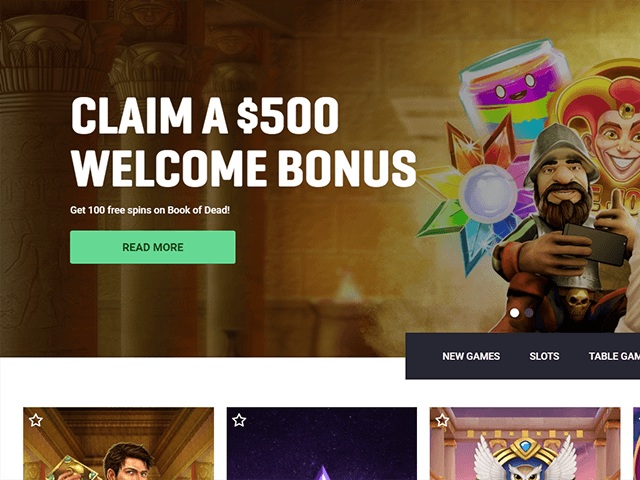Open the TABLE GAMES category
The height and width of the screenshot is (480, 640).
point(614,356)
